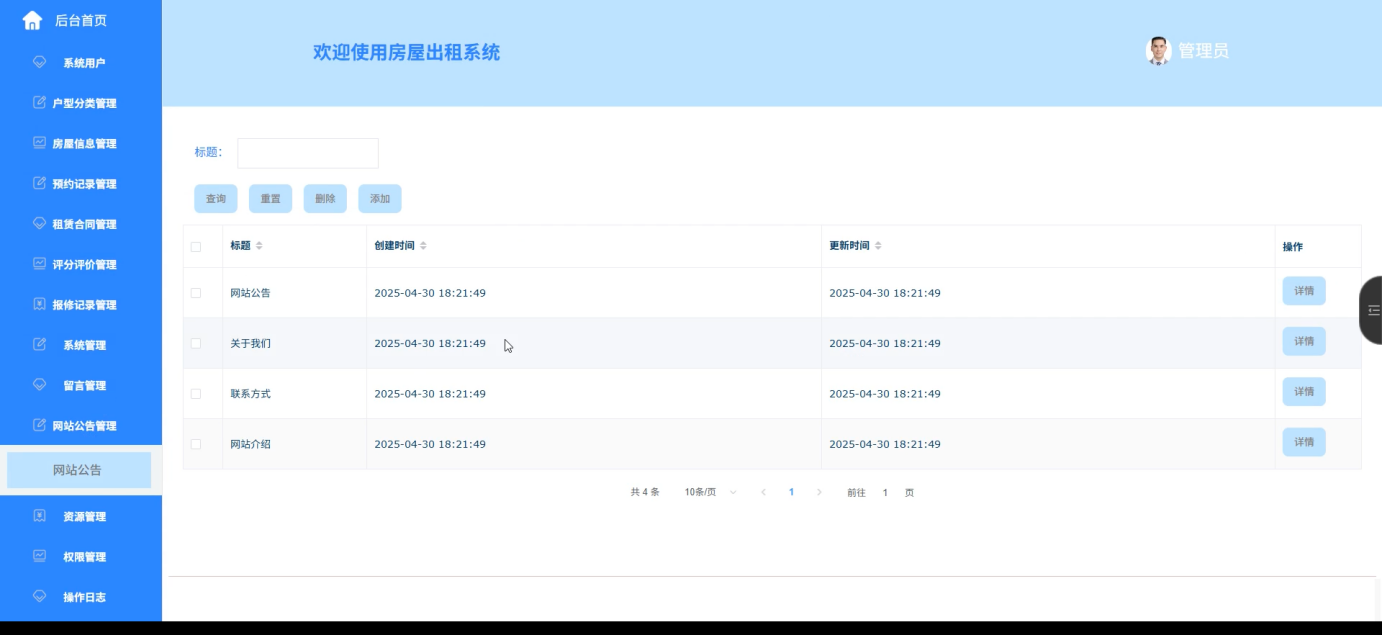Open the 资源管理 sidebar menu
Image resolution: width=1382 pixels, height=635 pixels.
tap(81, 516)
